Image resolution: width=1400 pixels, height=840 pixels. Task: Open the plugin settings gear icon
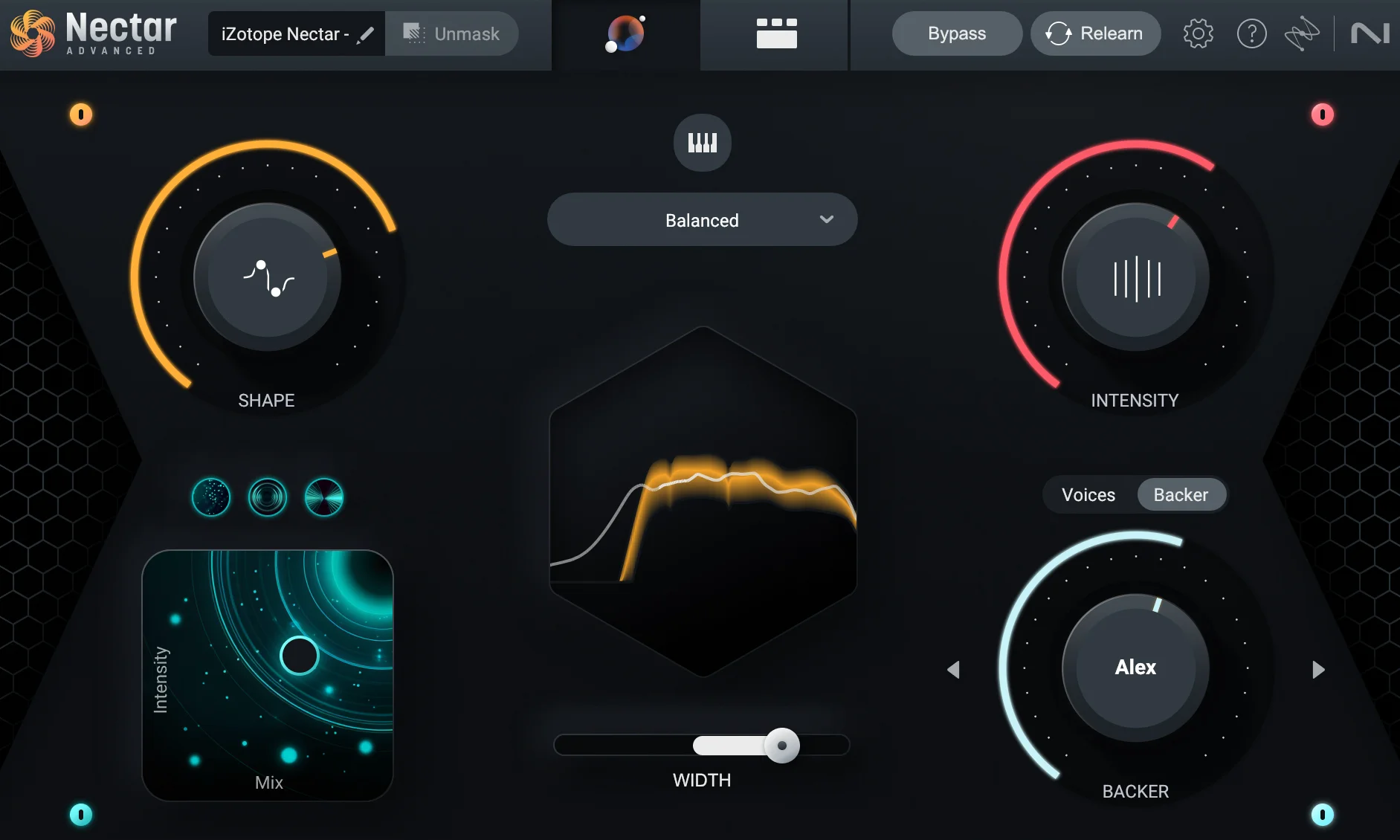[1197, 33]
